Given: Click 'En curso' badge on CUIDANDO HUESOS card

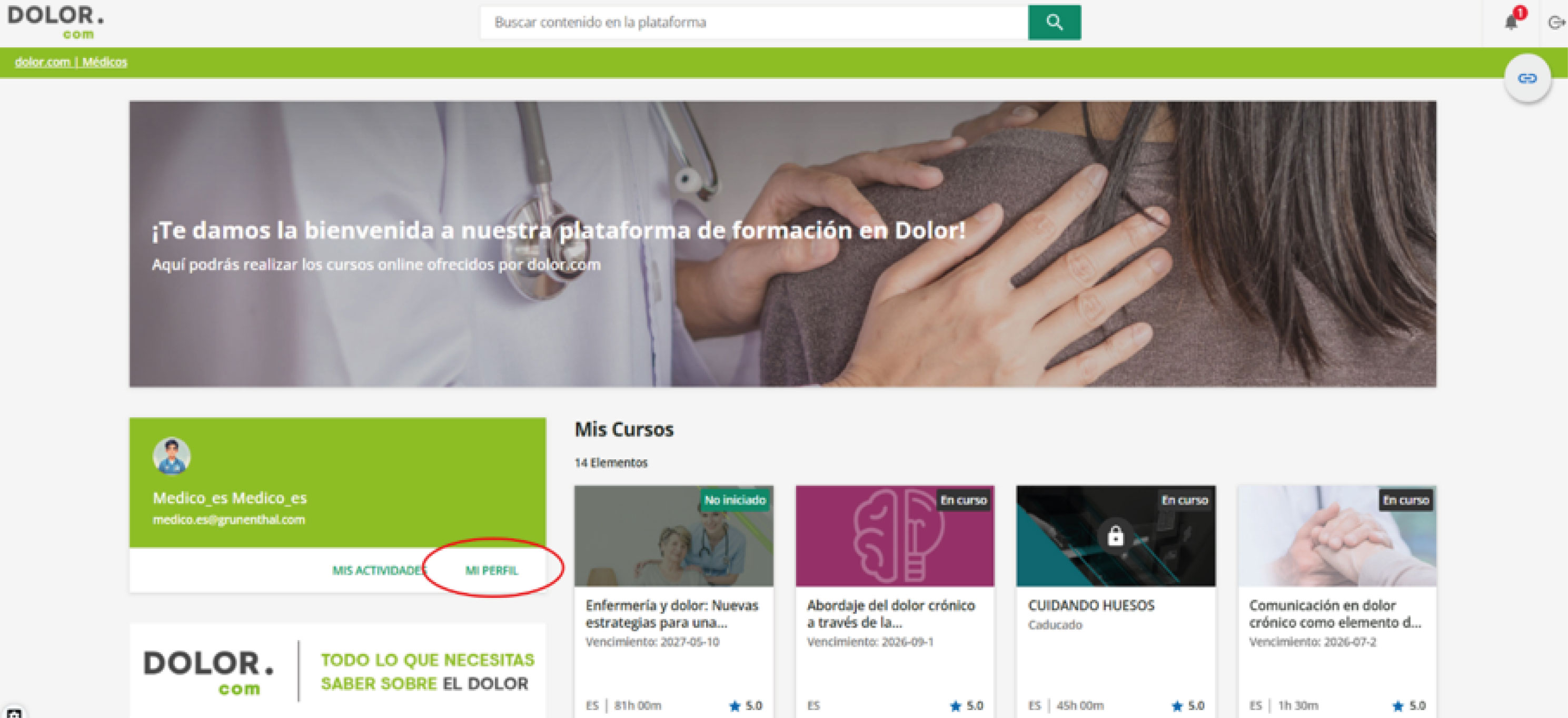Looking at the screenshot, I should click(1184, 500).
